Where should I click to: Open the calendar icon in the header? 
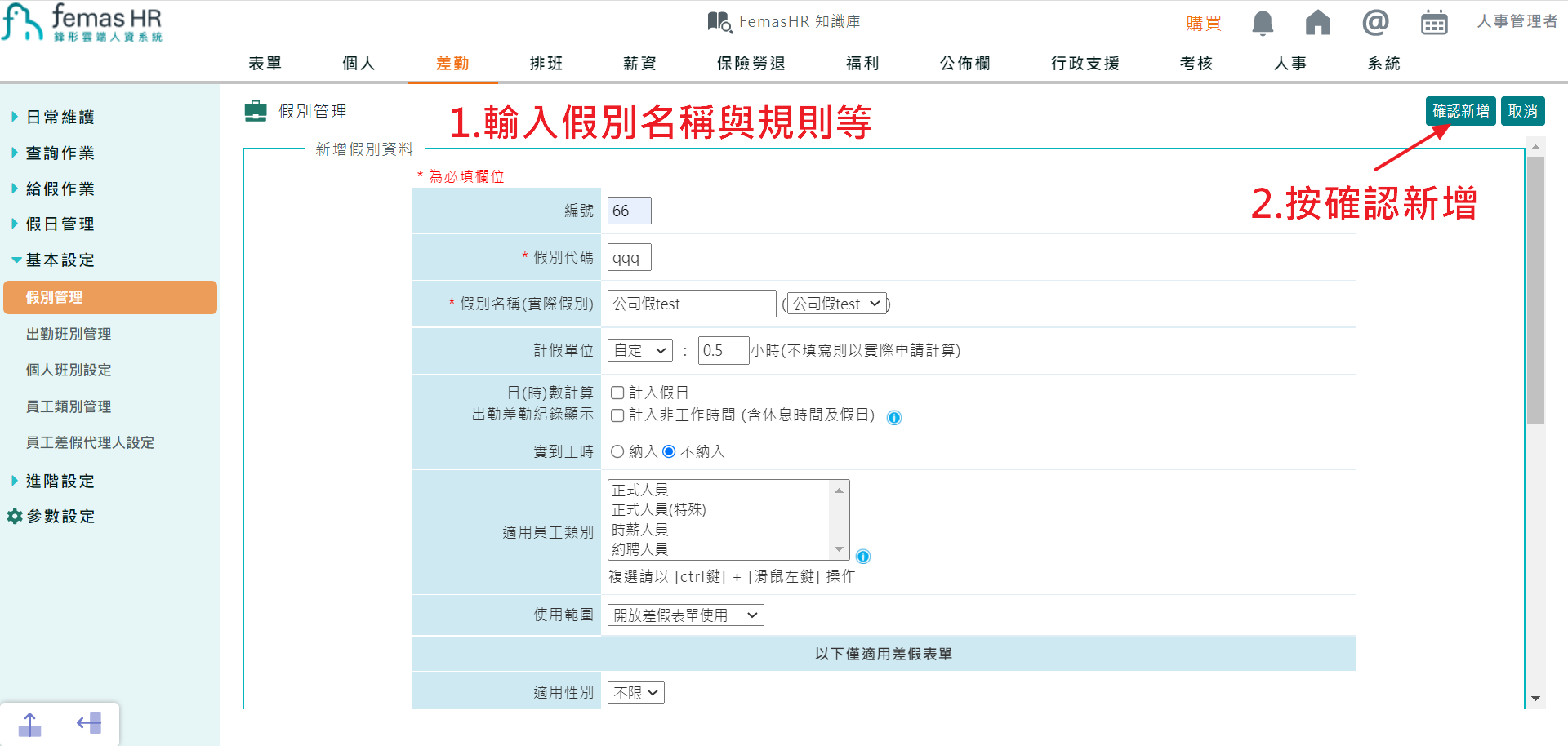point(1434,23)
